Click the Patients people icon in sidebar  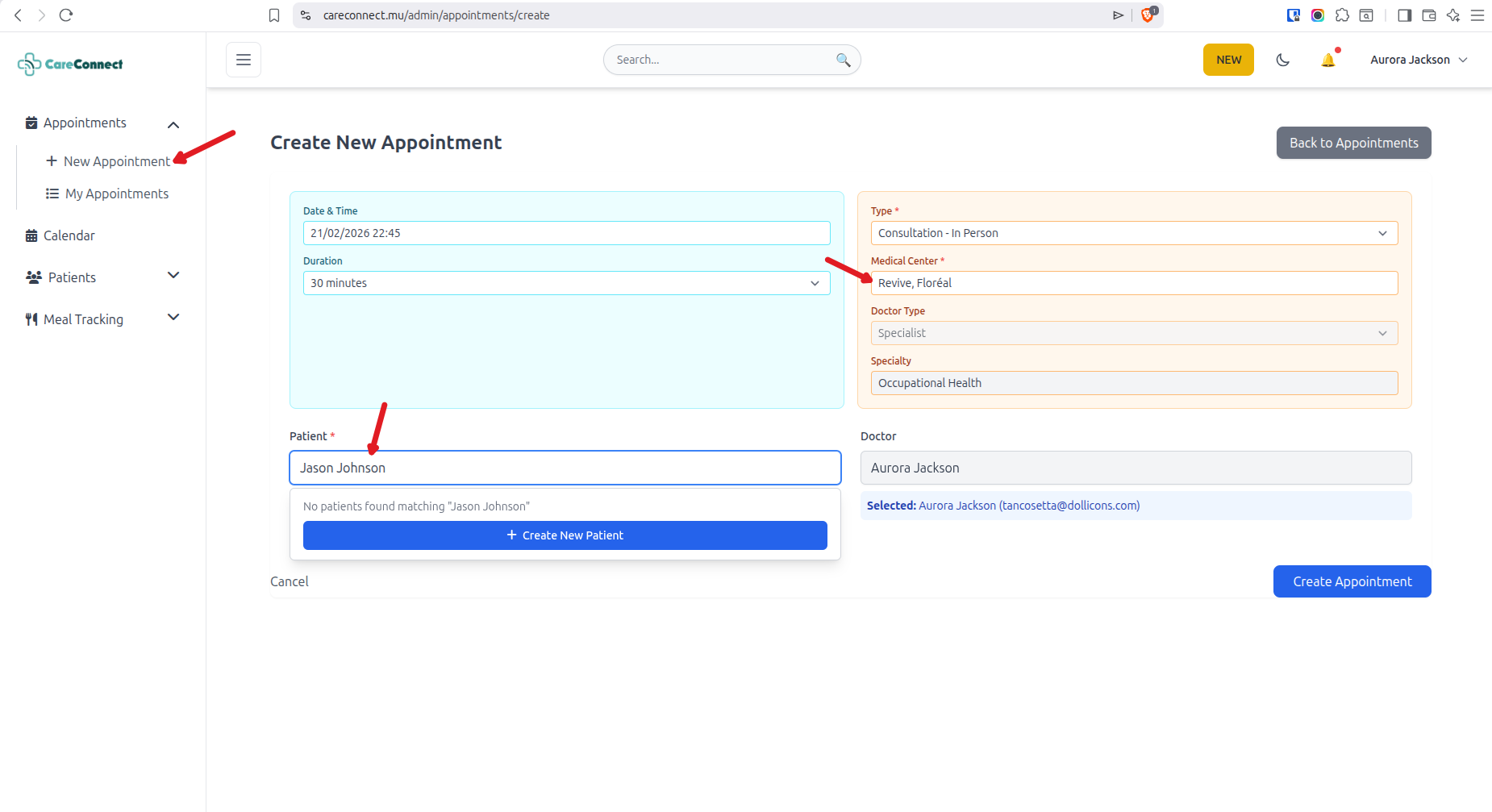(33, 277)
